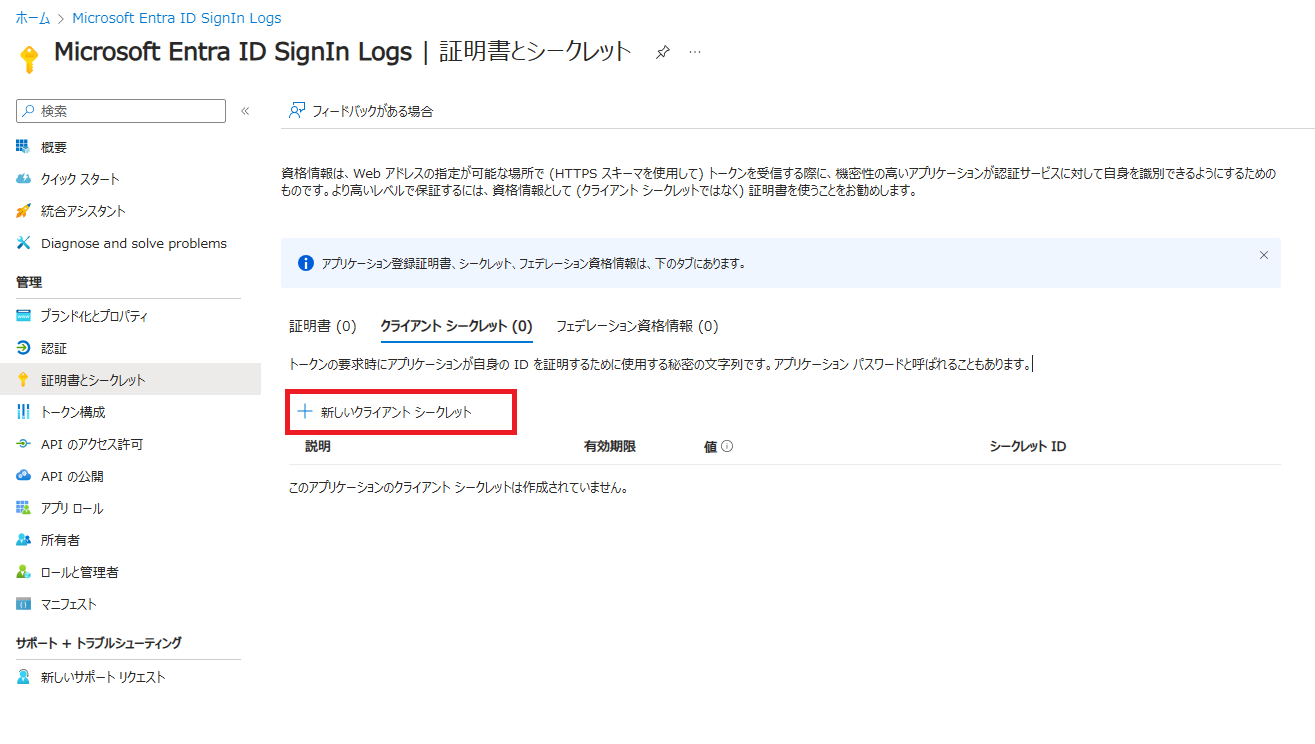Click the info icon beside 値 column
Screen dimensions: 1315x744
pos(727,446)
